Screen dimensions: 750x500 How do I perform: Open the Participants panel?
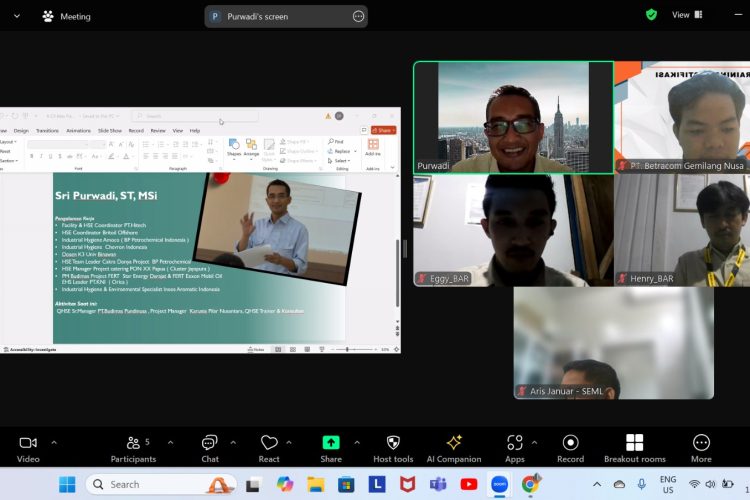pyautogui.click(x=133, y=449)
